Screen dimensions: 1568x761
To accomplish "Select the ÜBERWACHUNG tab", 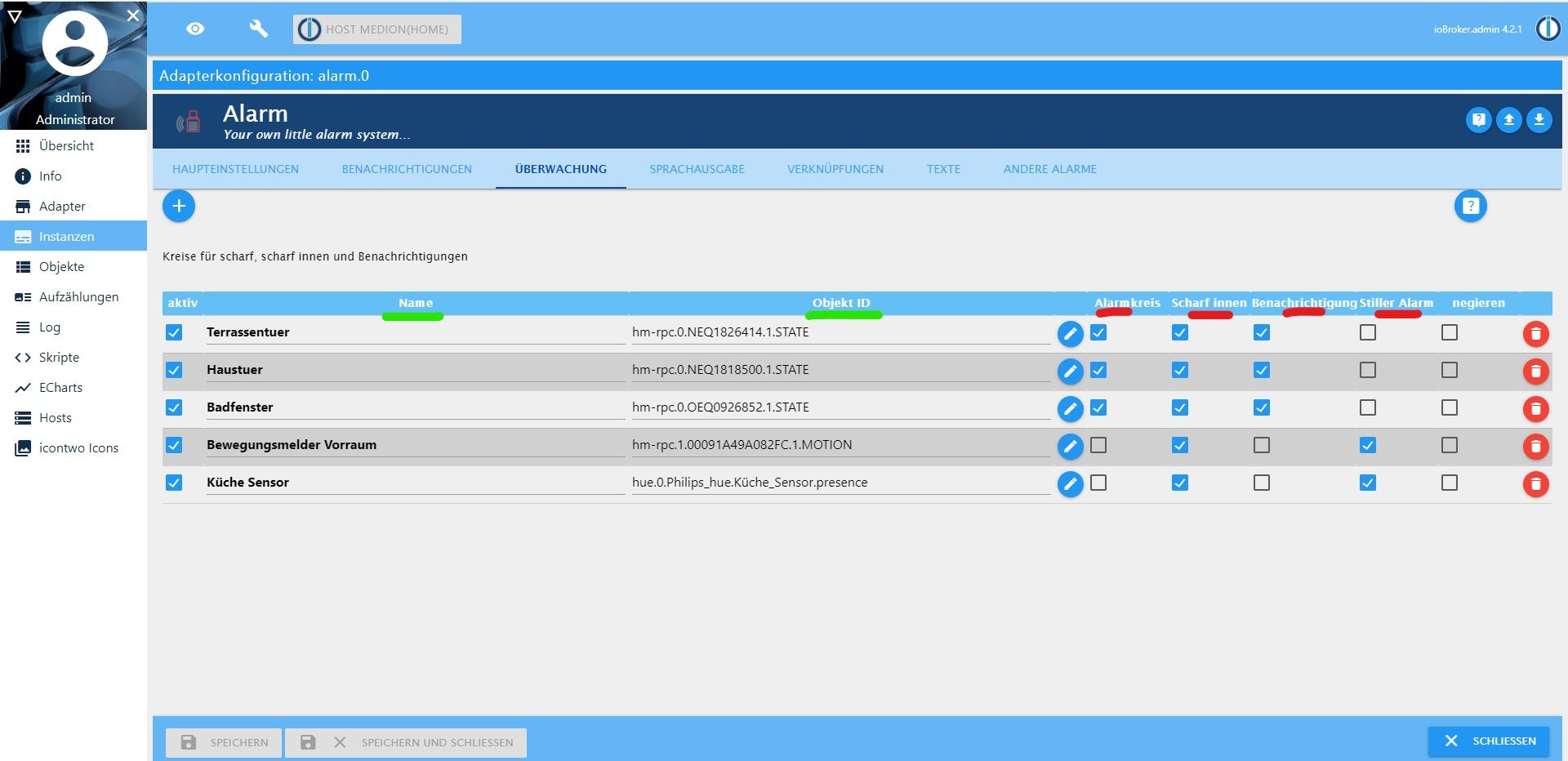I will pos(561,169).
